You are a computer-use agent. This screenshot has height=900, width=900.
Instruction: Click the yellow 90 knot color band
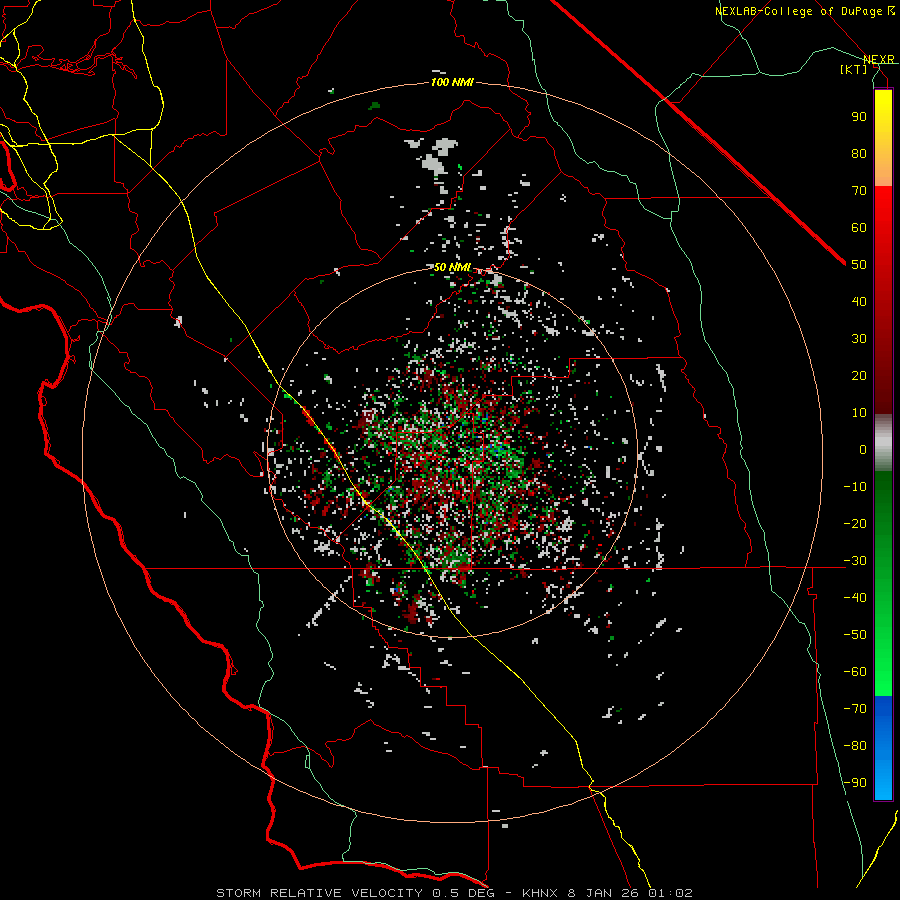(883, 117)
